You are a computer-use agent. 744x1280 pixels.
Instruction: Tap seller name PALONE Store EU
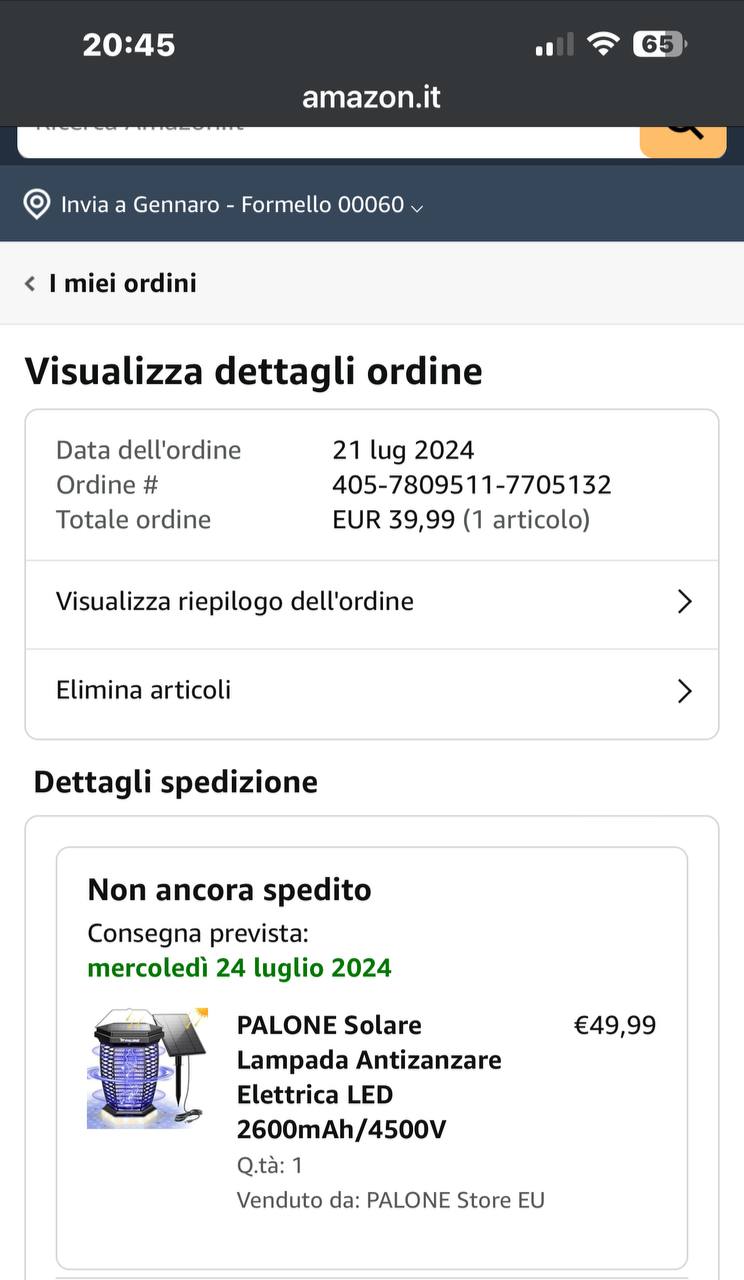point(456,1200)
